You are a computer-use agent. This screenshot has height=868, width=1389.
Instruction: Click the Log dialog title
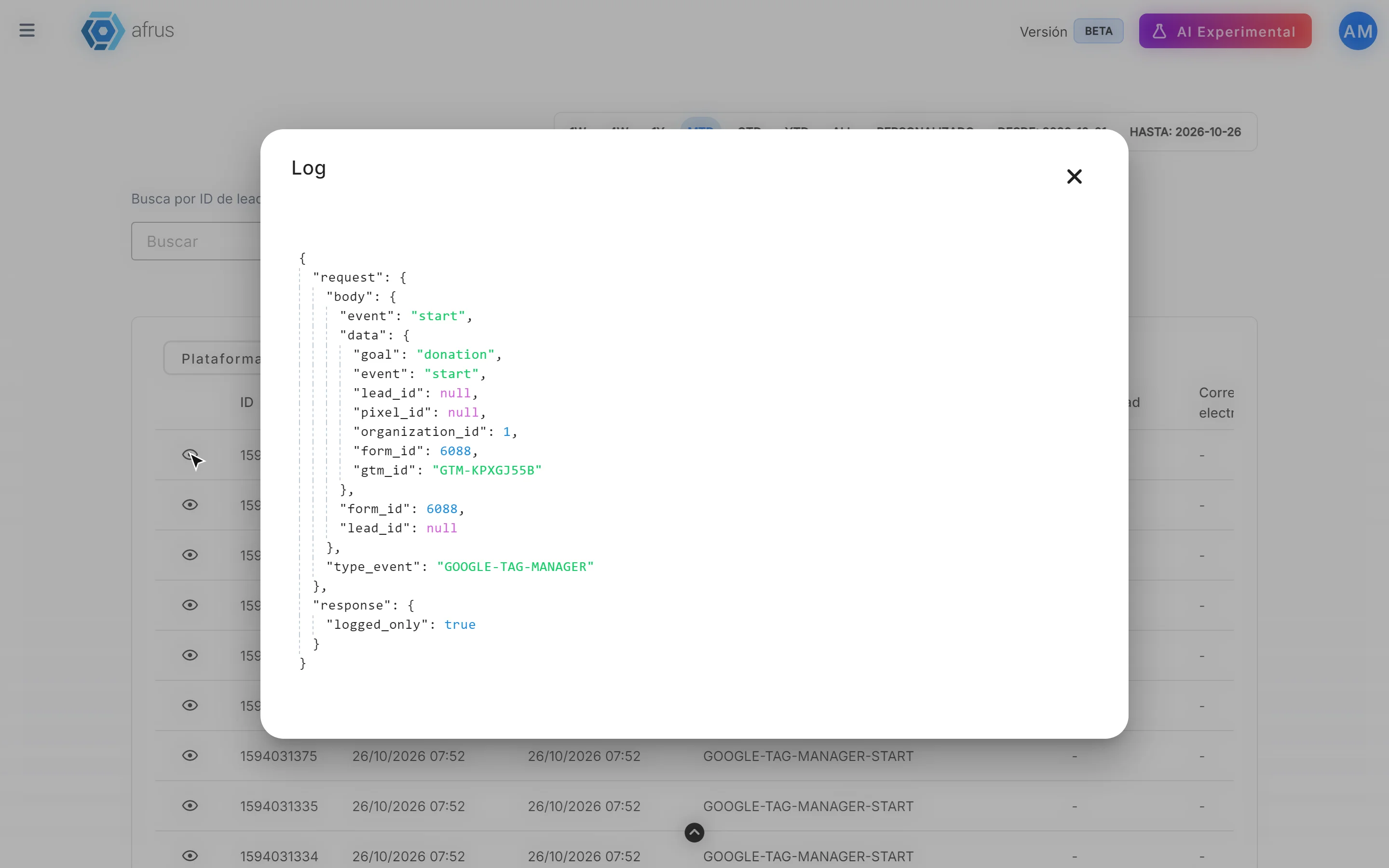pos(309,168)
